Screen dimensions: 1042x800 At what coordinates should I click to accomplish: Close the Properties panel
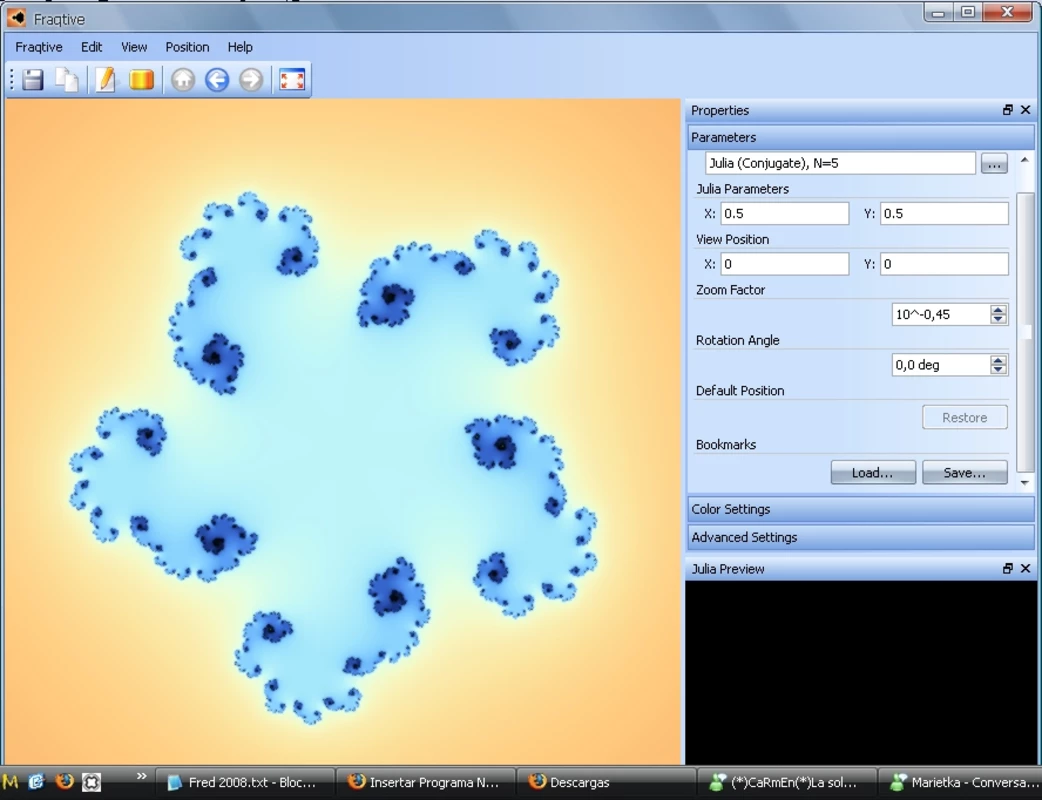(1025, 110)
